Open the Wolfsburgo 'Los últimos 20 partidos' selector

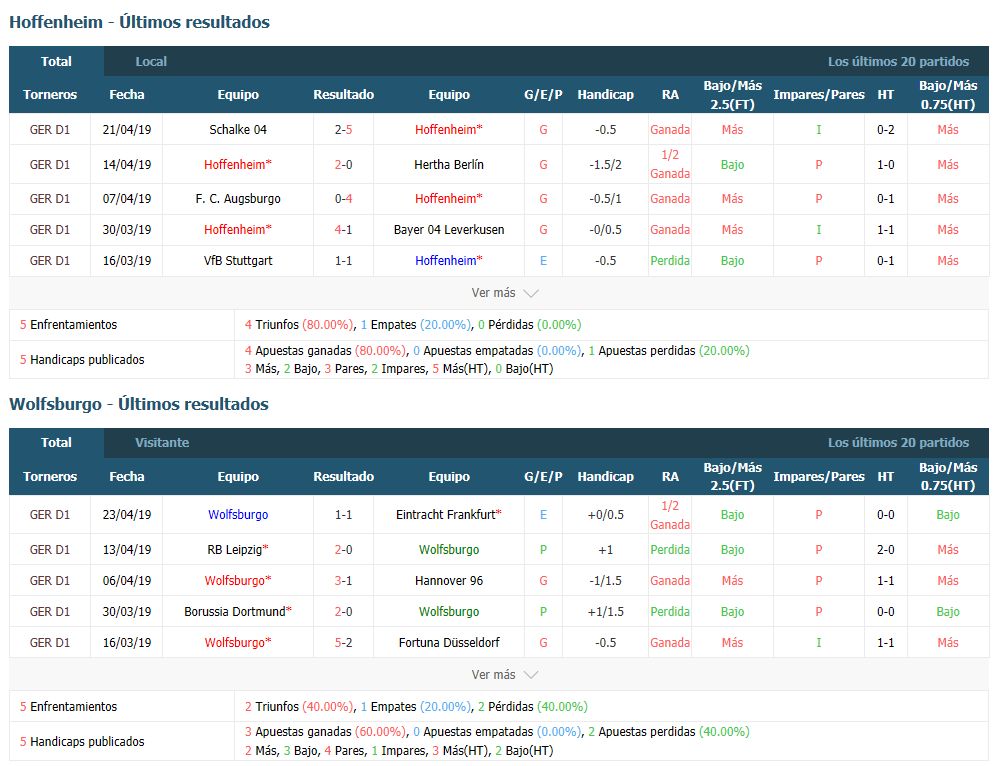[898, 443]
